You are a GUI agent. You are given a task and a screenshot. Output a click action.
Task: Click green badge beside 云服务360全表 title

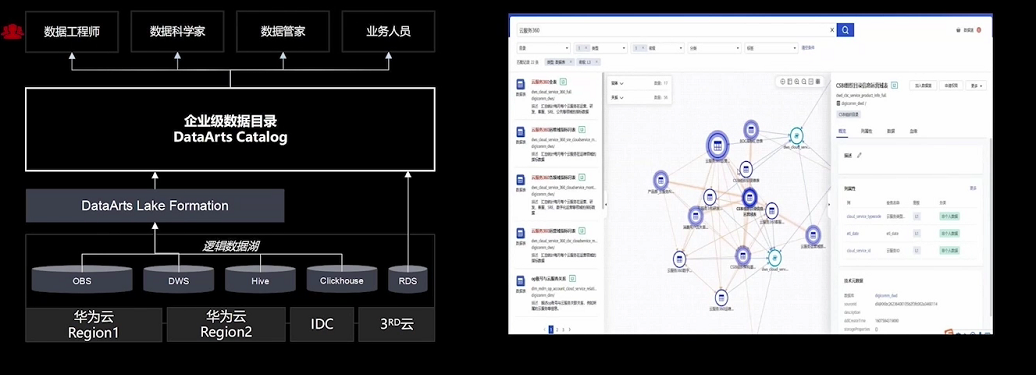564,81
